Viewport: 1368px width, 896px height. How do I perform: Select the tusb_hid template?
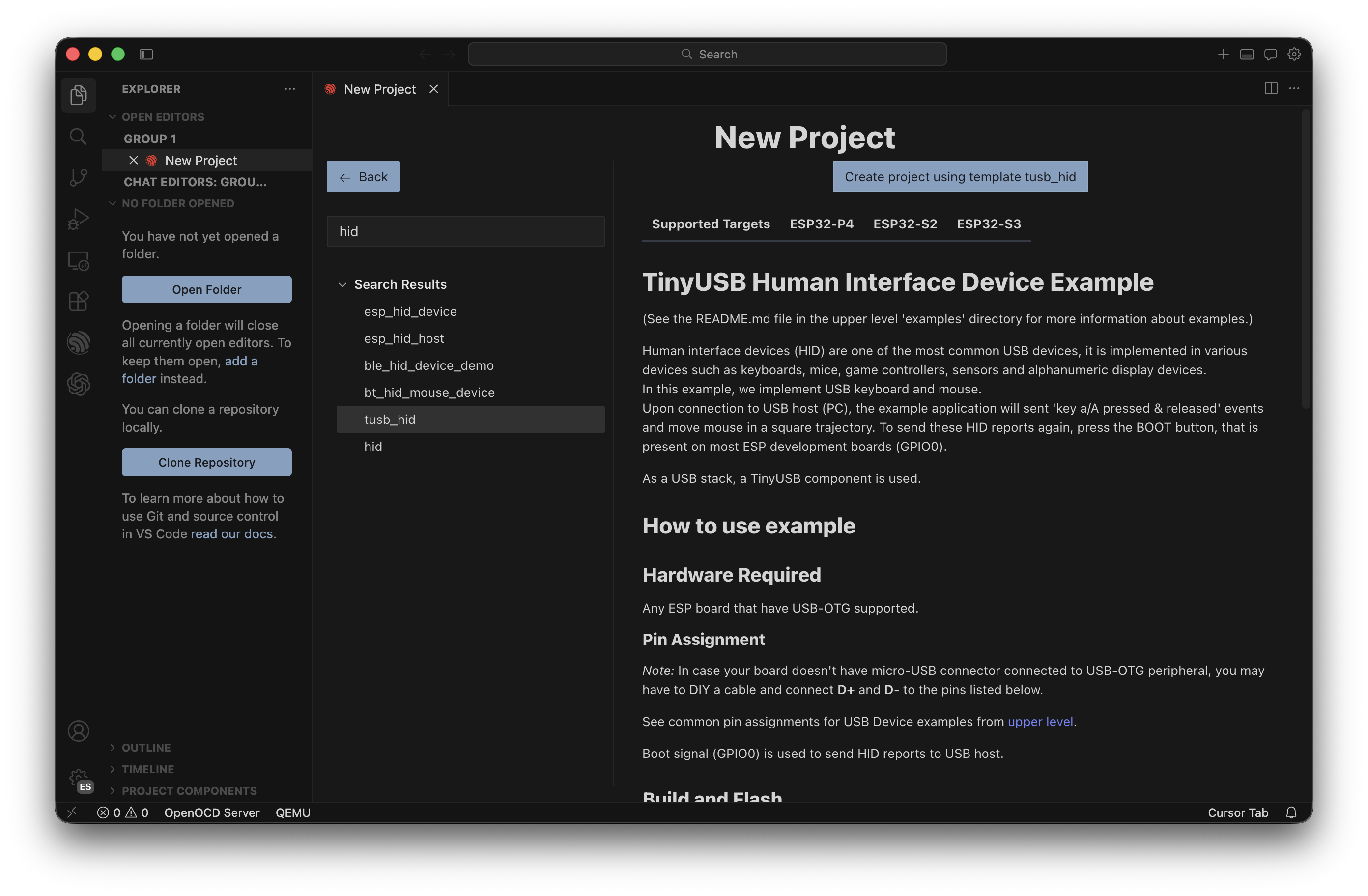[x=470, y=420]
